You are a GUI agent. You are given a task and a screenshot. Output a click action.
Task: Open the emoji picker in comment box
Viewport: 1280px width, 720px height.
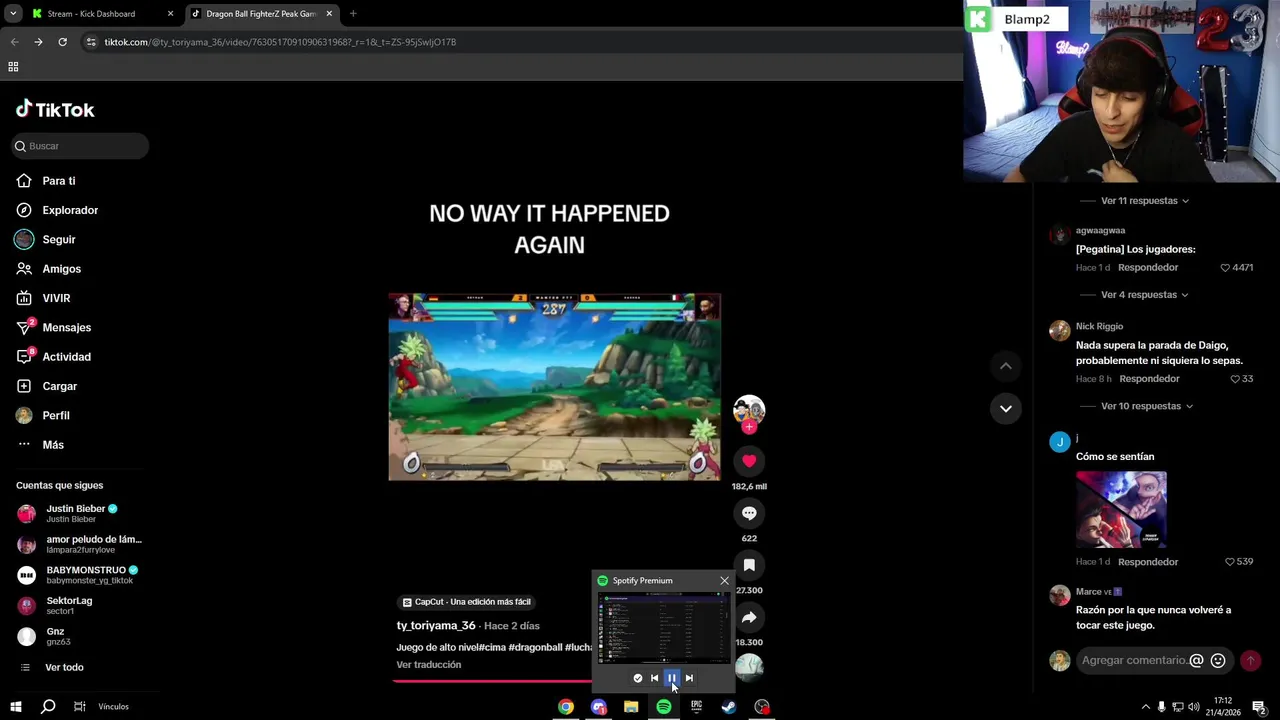(x=1218, y=661)
